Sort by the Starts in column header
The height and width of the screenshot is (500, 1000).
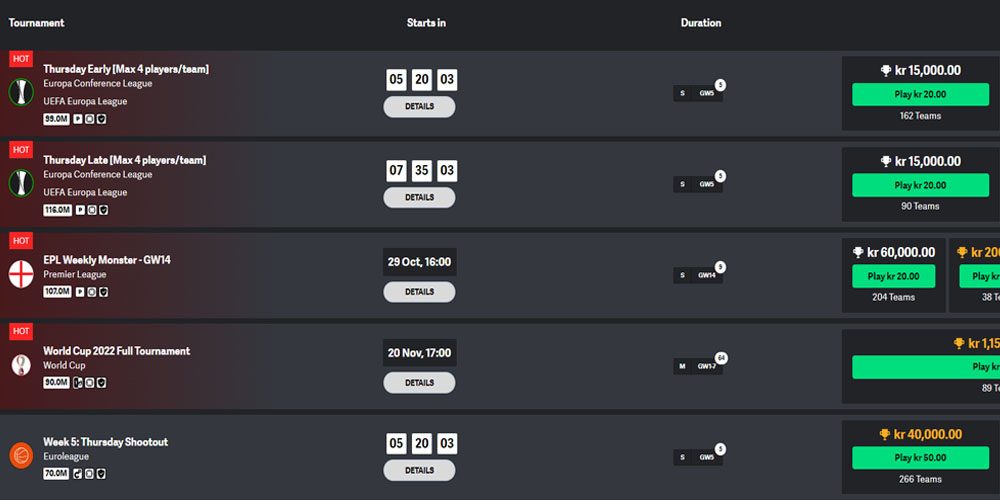[x=426, y=22]
